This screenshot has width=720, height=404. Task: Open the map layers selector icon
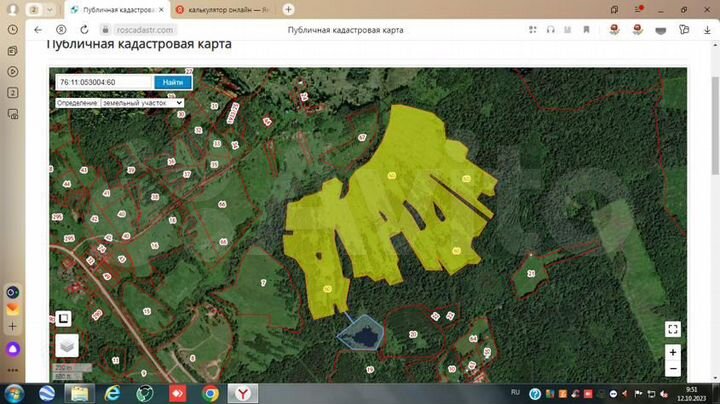click(x=67, y=345)
